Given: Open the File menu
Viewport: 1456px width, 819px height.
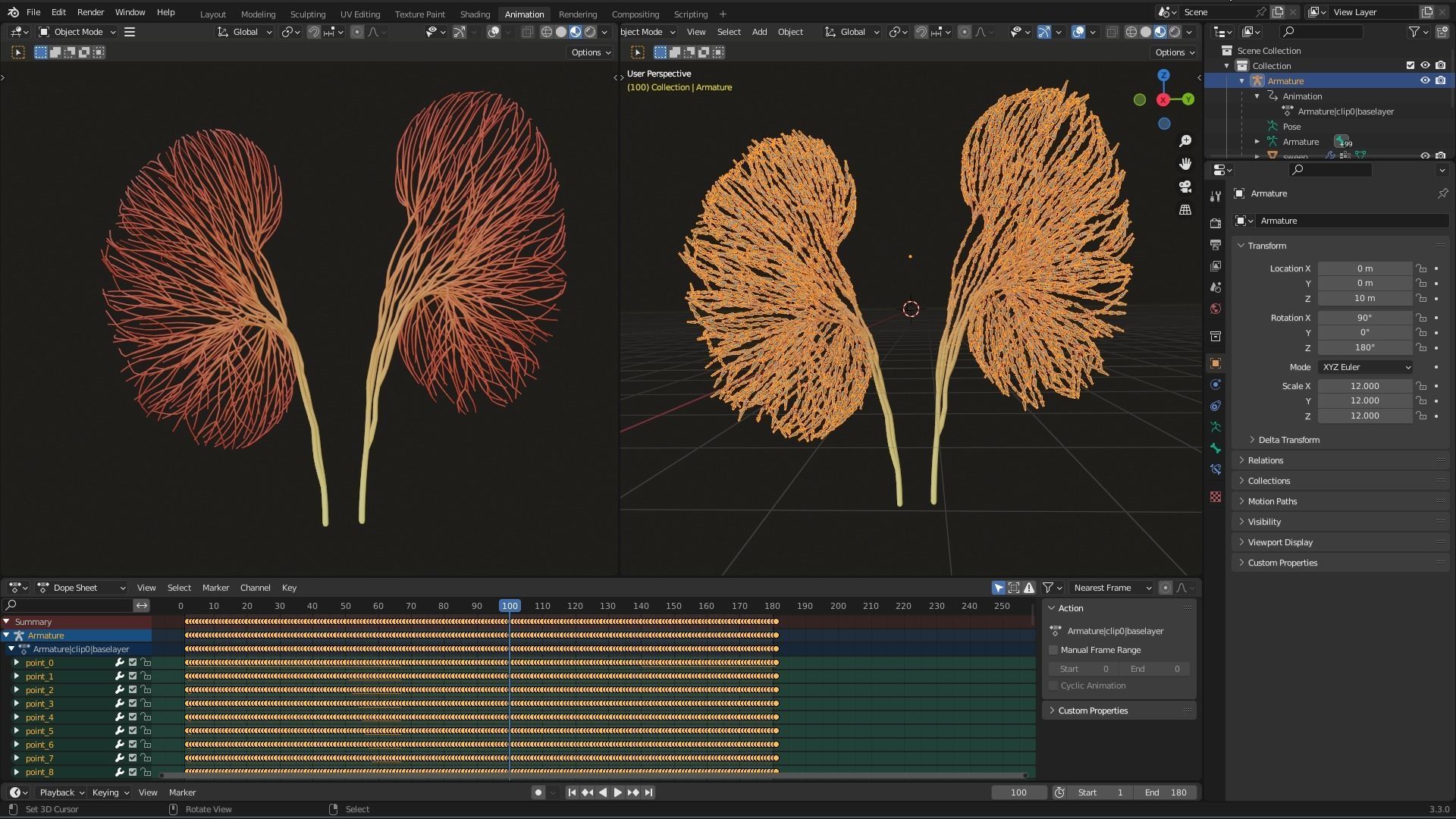Looking at the screenshot, I should point(33,12).
